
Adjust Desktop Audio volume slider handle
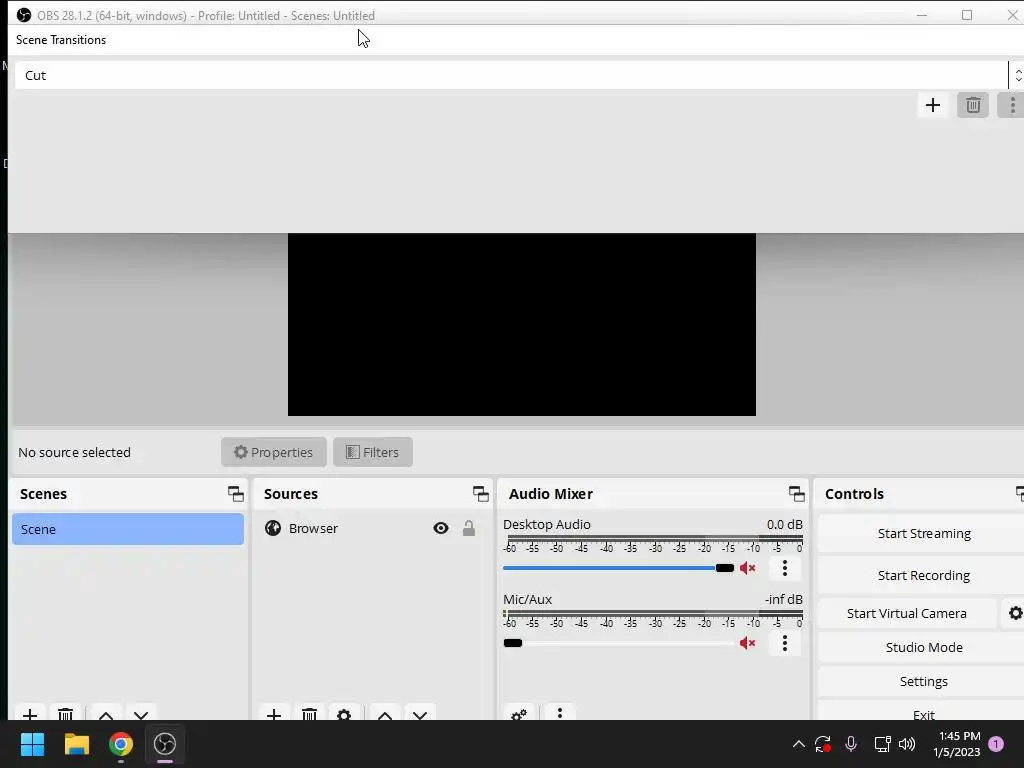click(x=725, y=568)
